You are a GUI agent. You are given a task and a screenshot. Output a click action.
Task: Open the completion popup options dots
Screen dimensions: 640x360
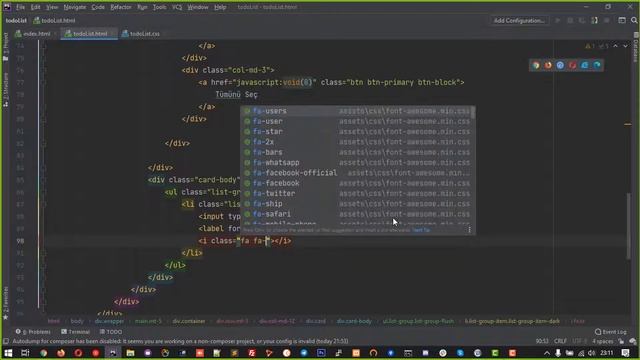pyautogui.click(x=469, y=230)
